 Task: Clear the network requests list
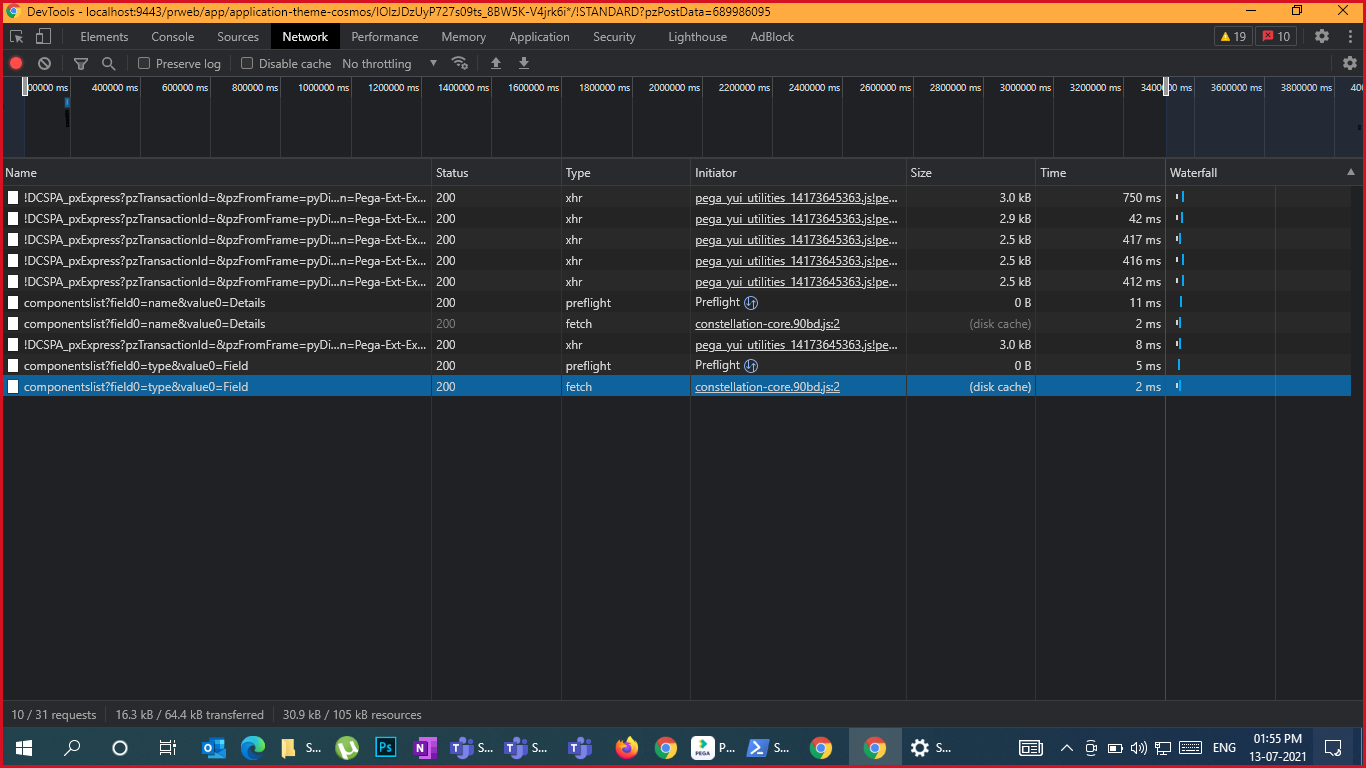44,63
